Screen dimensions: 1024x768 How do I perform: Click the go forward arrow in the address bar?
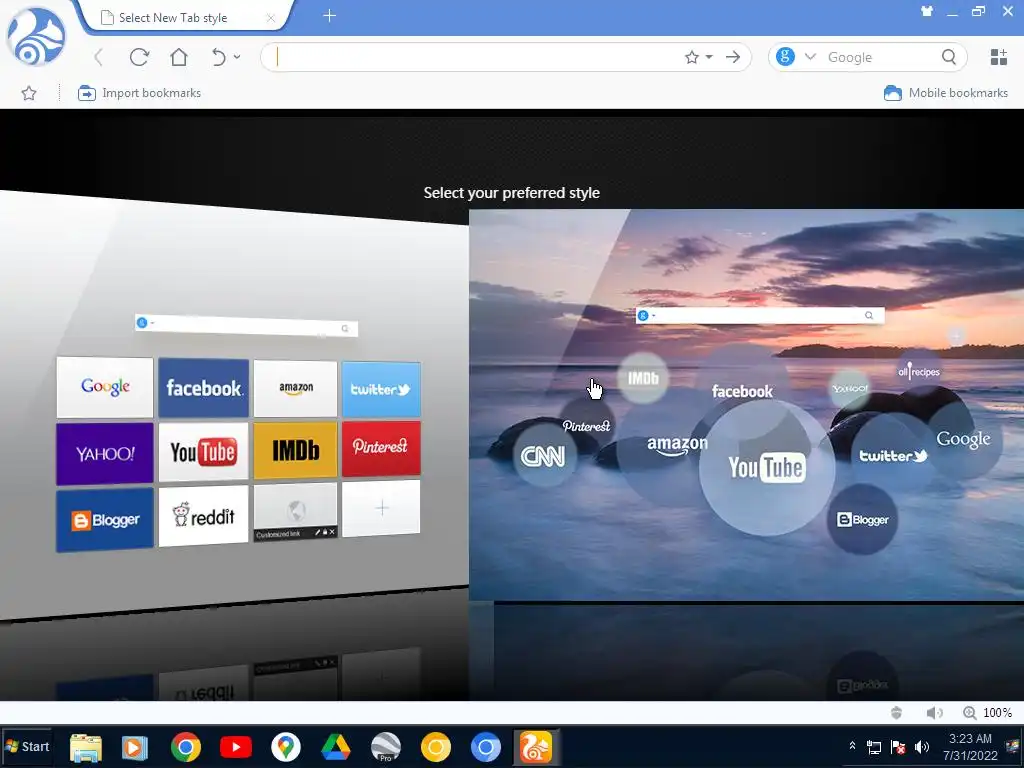(x=733, y=57)
